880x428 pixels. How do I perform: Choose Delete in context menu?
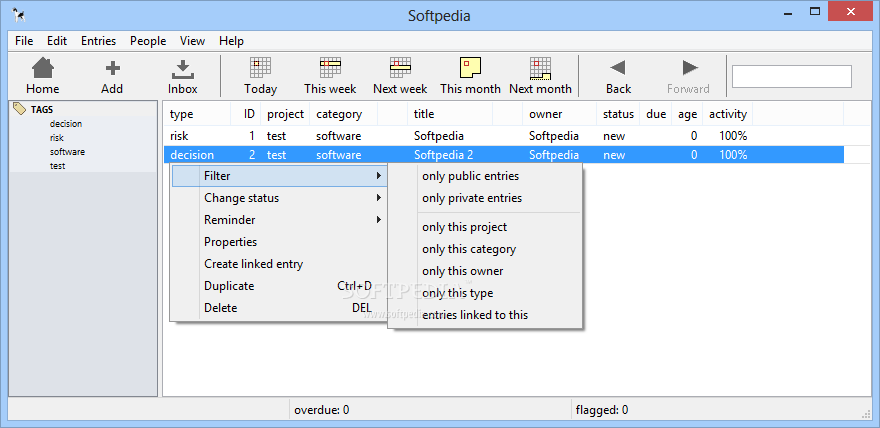click(x=279, y=307)
